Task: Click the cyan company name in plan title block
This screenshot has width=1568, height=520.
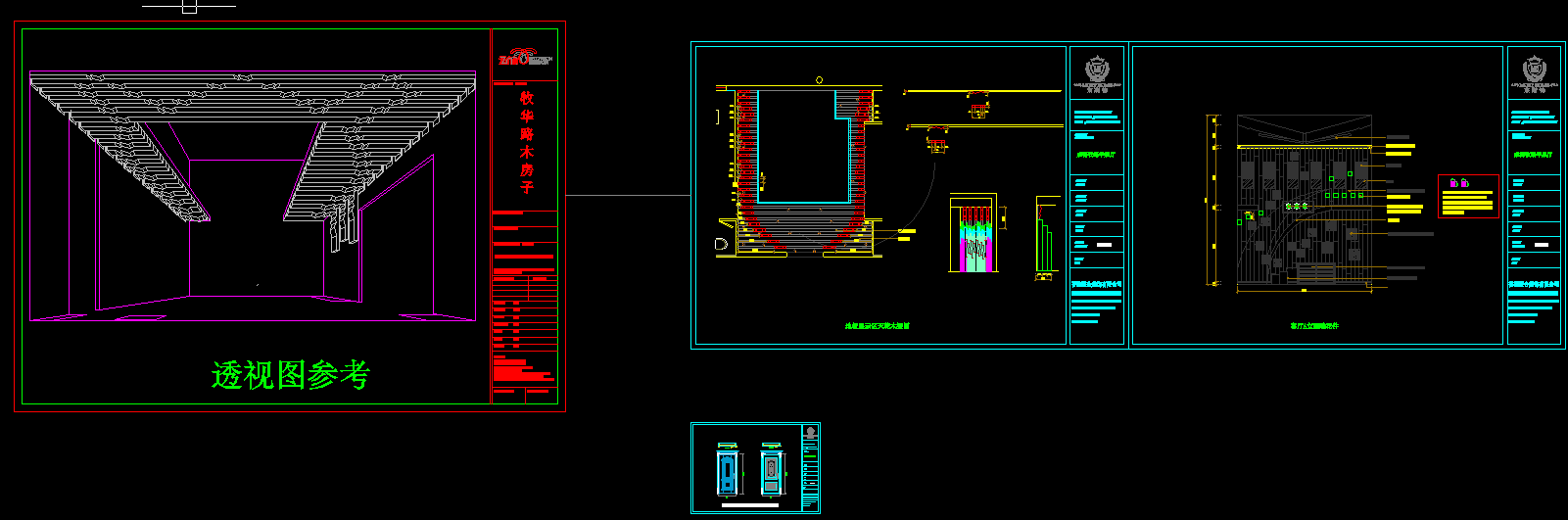Action: [x=1097, y=284]
